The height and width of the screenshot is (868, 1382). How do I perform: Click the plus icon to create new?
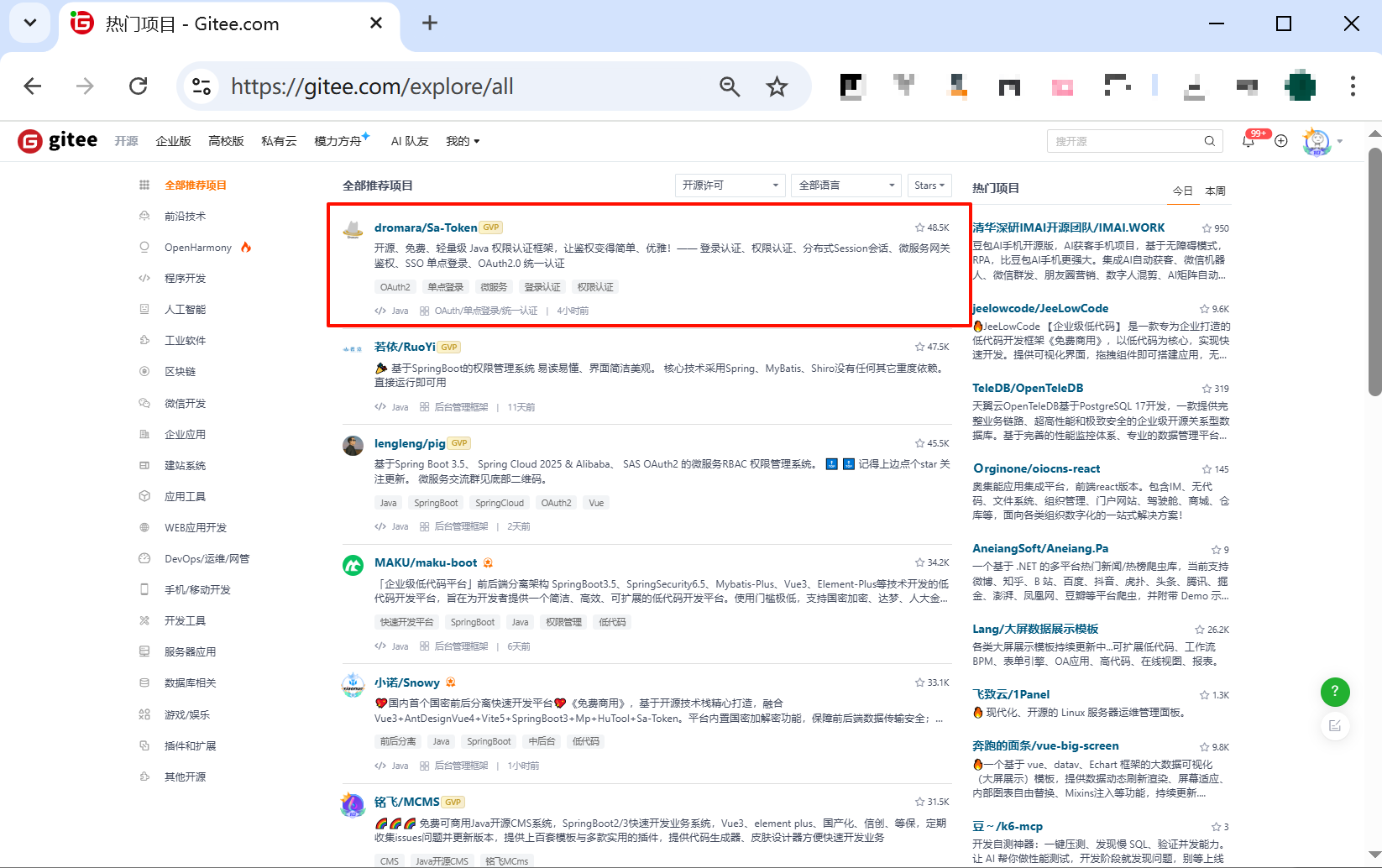[1280, 141]
